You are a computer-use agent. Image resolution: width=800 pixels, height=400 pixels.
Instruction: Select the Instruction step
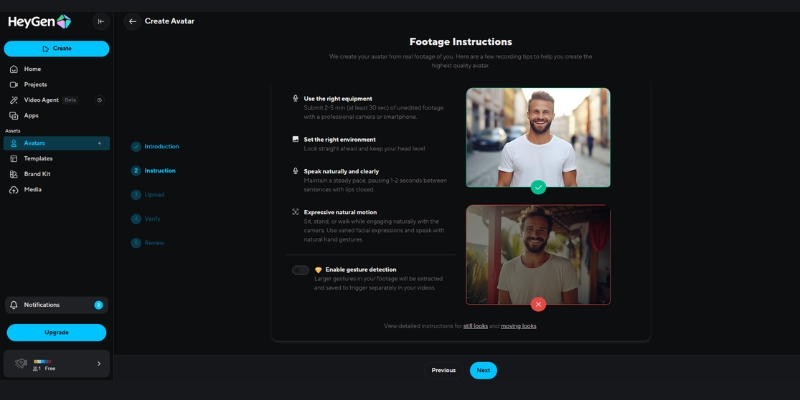pyautogui.click(x=153, y=171)
